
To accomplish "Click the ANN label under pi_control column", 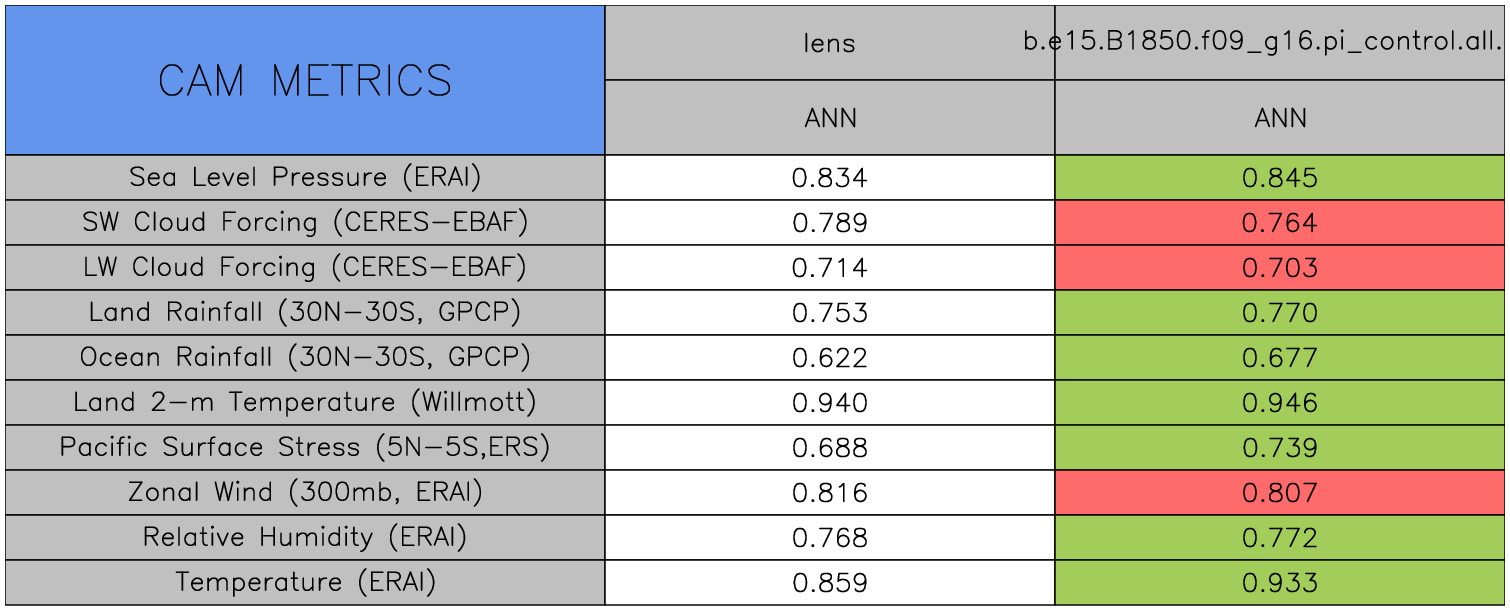I will 1280,118.
